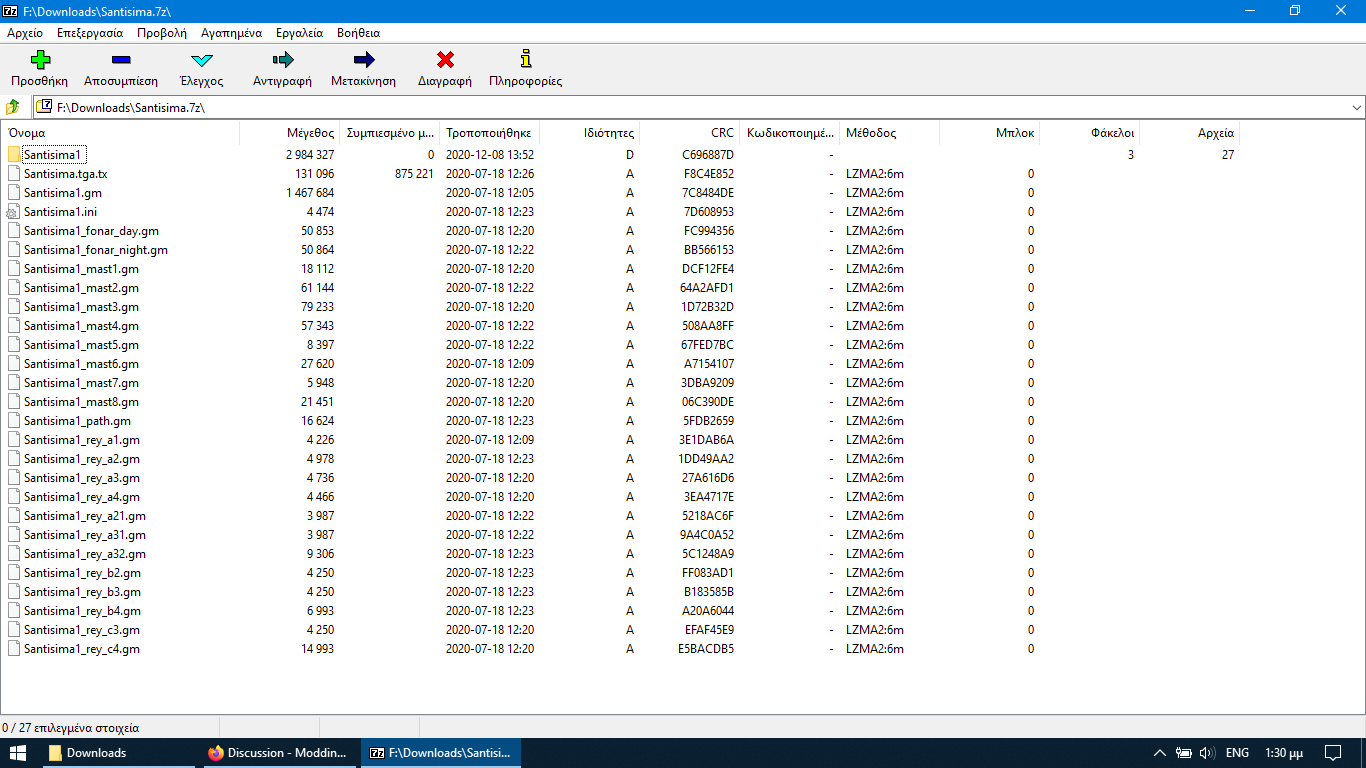This screenshot has height=768, width=1366.
Task: Select Santisima1_mast5.gm file
Action: [81, 345]
